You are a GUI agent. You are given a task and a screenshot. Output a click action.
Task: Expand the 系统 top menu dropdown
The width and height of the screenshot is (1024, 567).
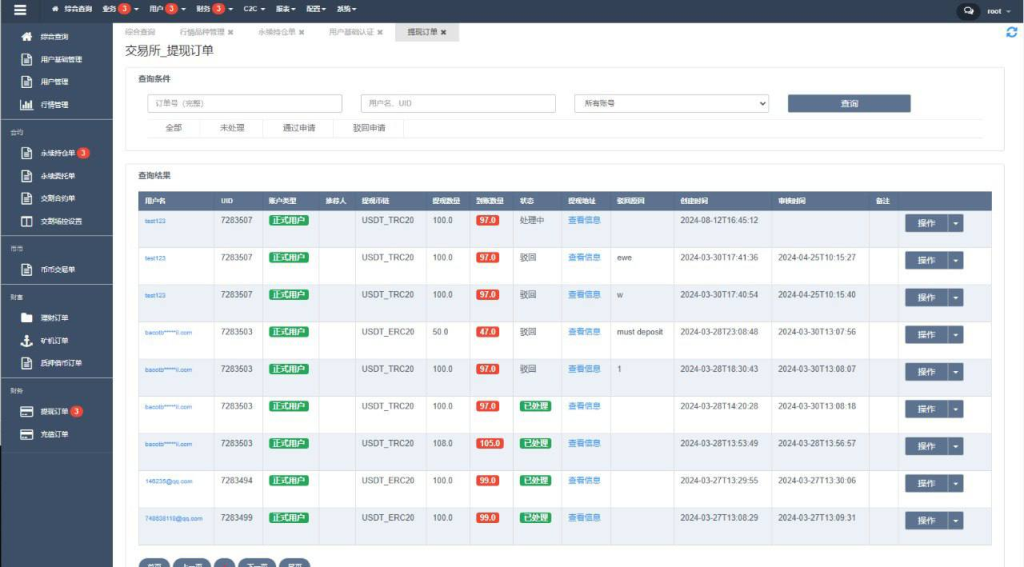347,9
